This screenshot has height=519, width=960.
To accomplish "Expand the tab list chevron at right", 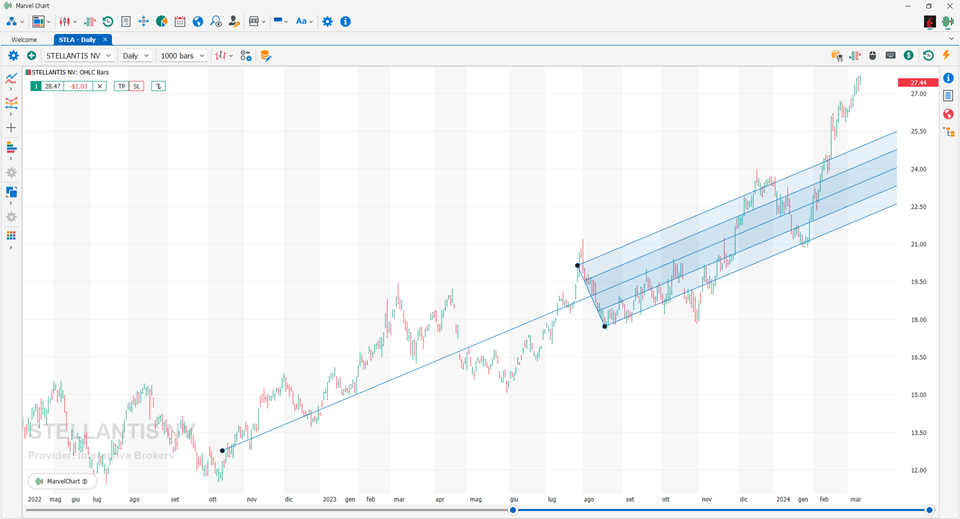I will [x=951, y=39].
